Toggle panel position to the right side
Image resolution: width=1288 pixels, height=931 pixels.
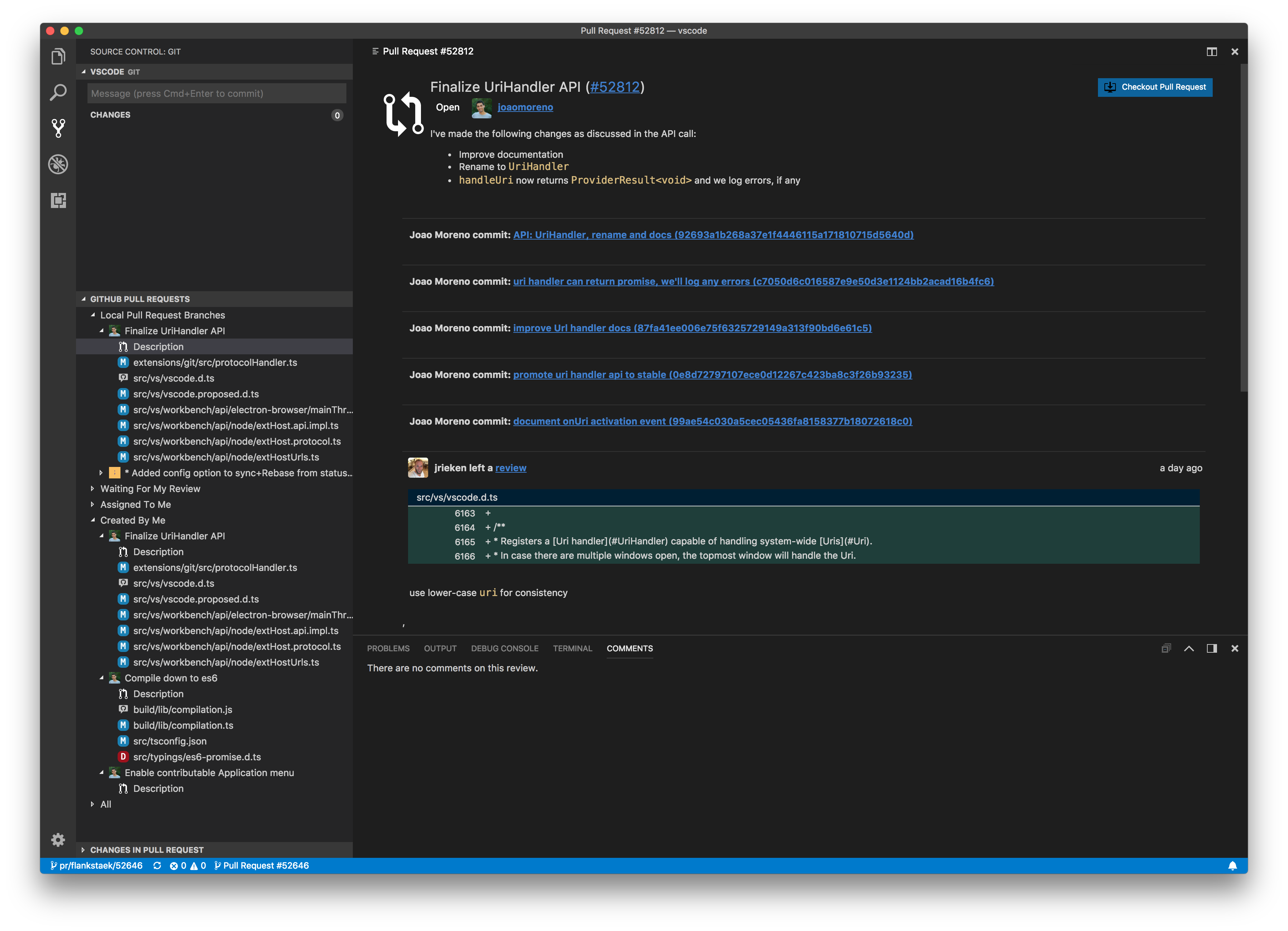pos(1211,649)
